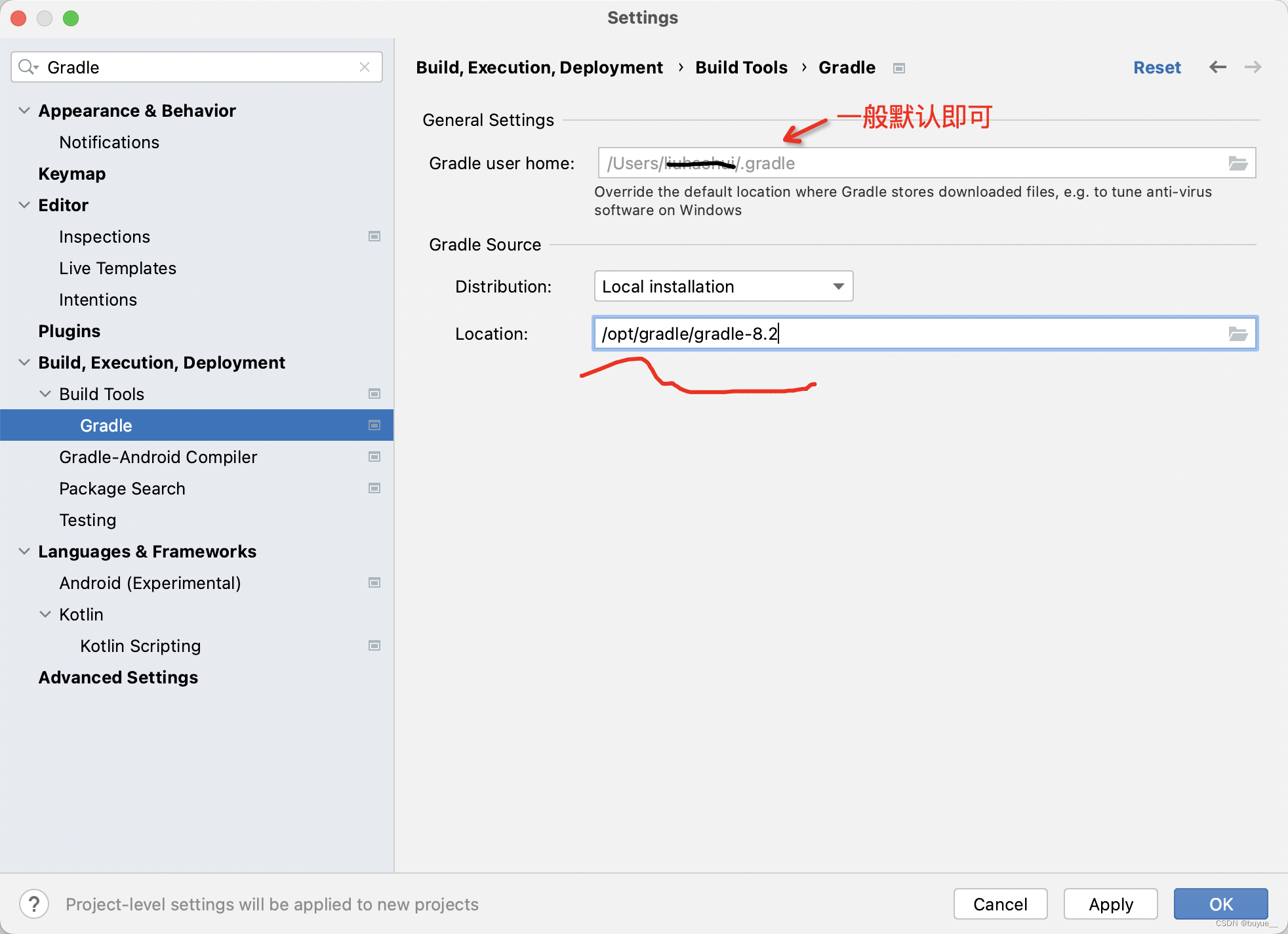Click project-level icon beside Kotlin Scripting
This screenshot has width=1288, height=934.
(374, 645)
